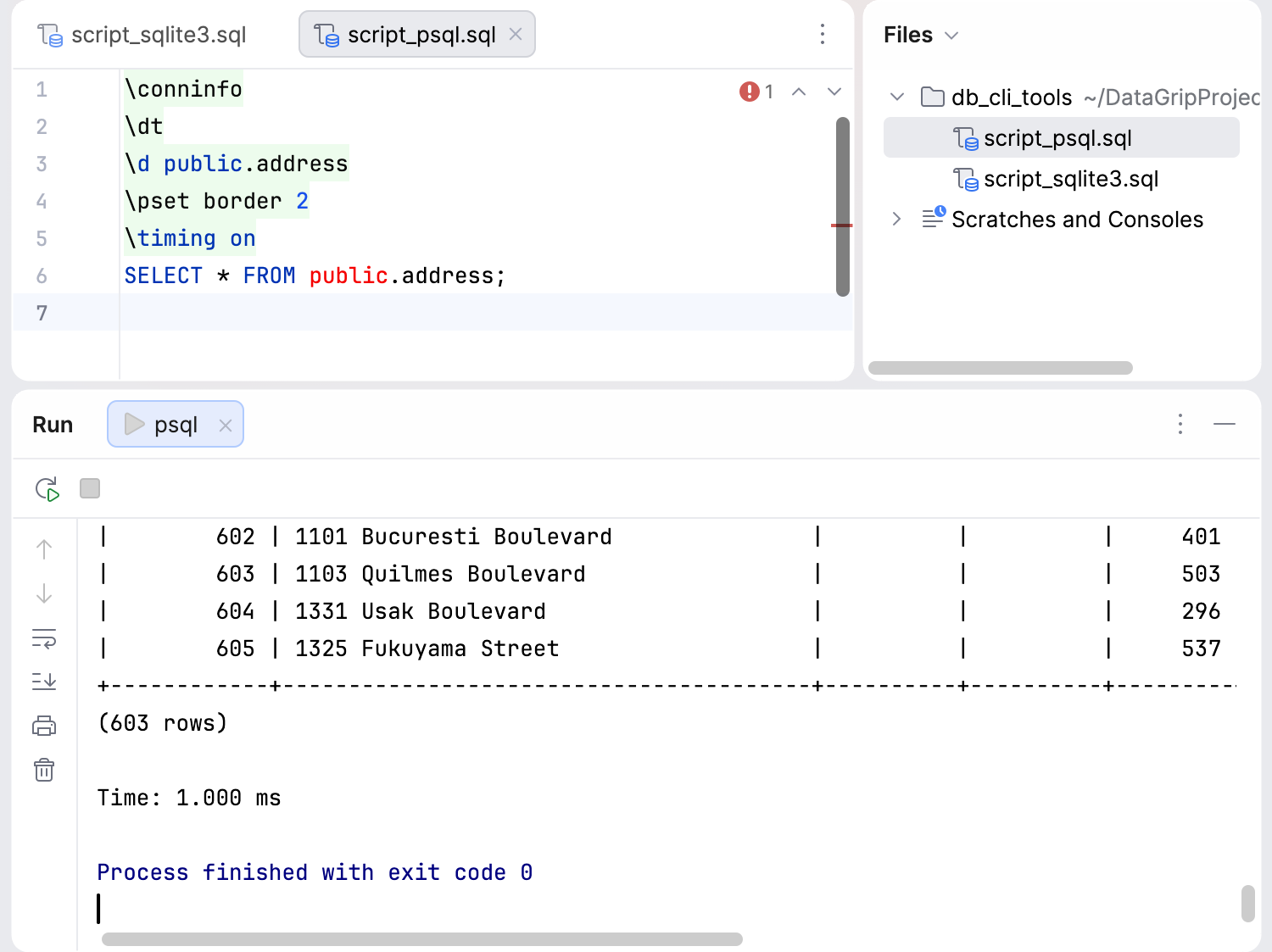Image resolution: width=1272 pixels, height=952 pixels.
Task: Open Run tool window options menu
Action: 1180,424
